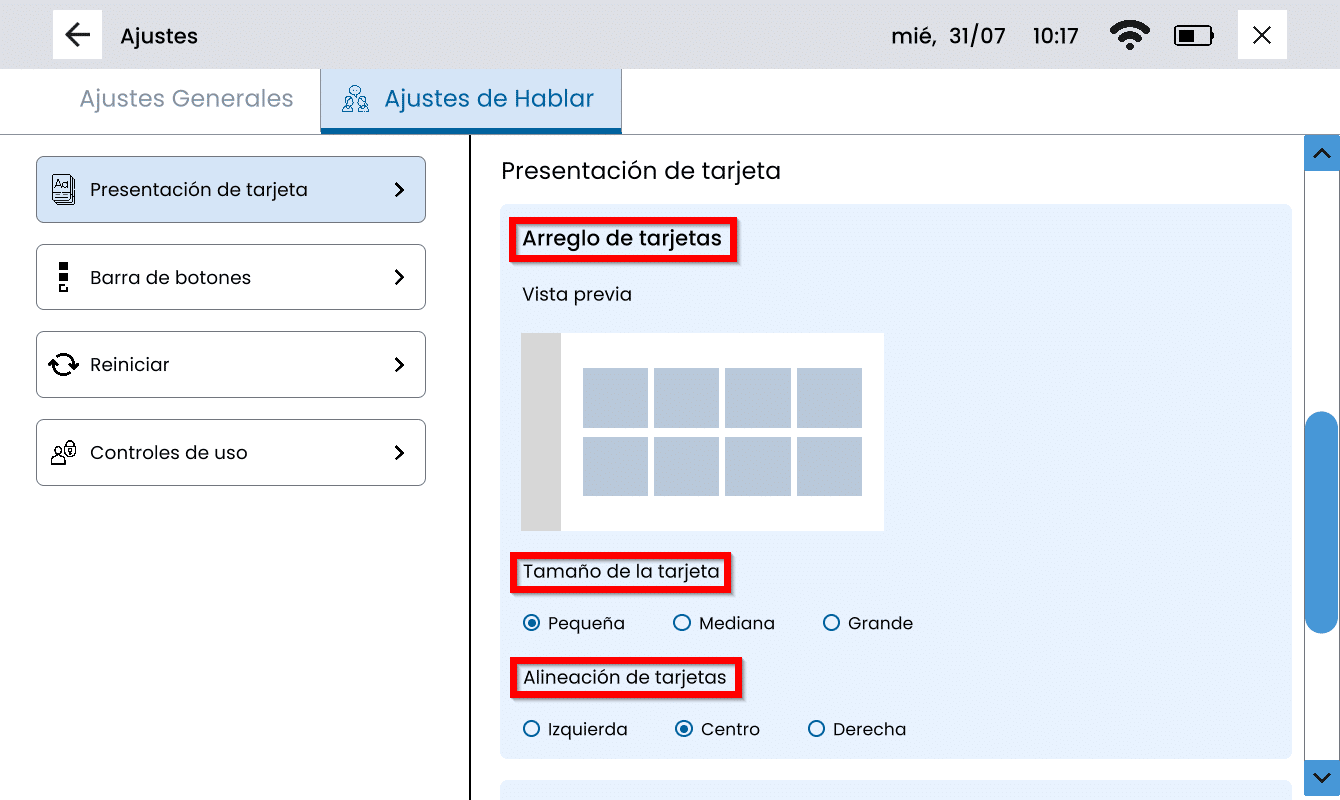This screenshot has height=800, width=1340.
Task: Click the Reiniciar circular arrows icon
Action: [x=63, y=365]
